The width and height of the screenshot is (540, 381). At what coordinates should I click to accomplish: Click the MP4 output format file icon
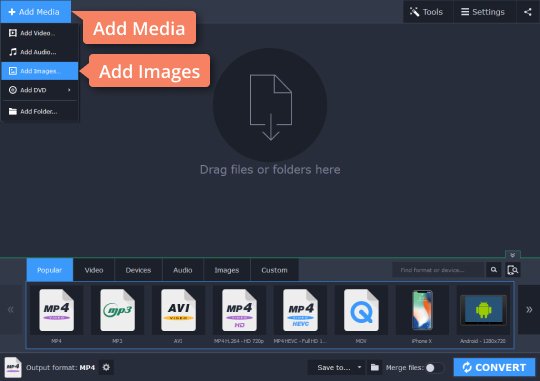[x=13, y=367]
